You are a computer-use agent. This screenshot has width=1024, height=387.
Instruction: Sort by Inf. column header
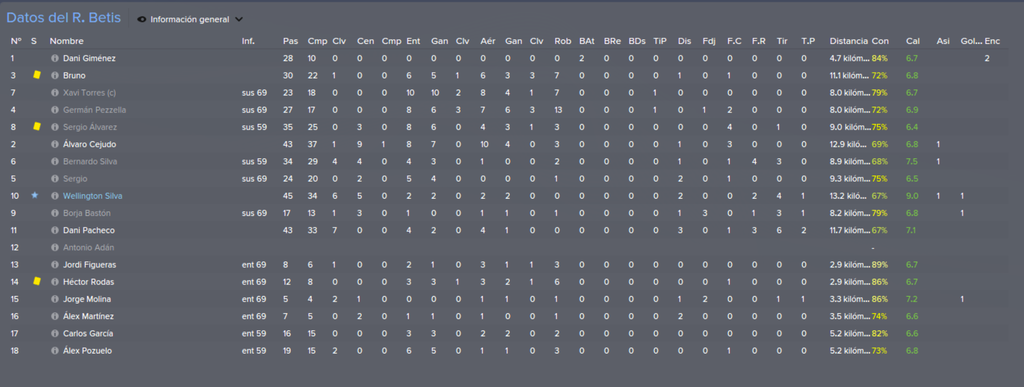click(248, 41)
